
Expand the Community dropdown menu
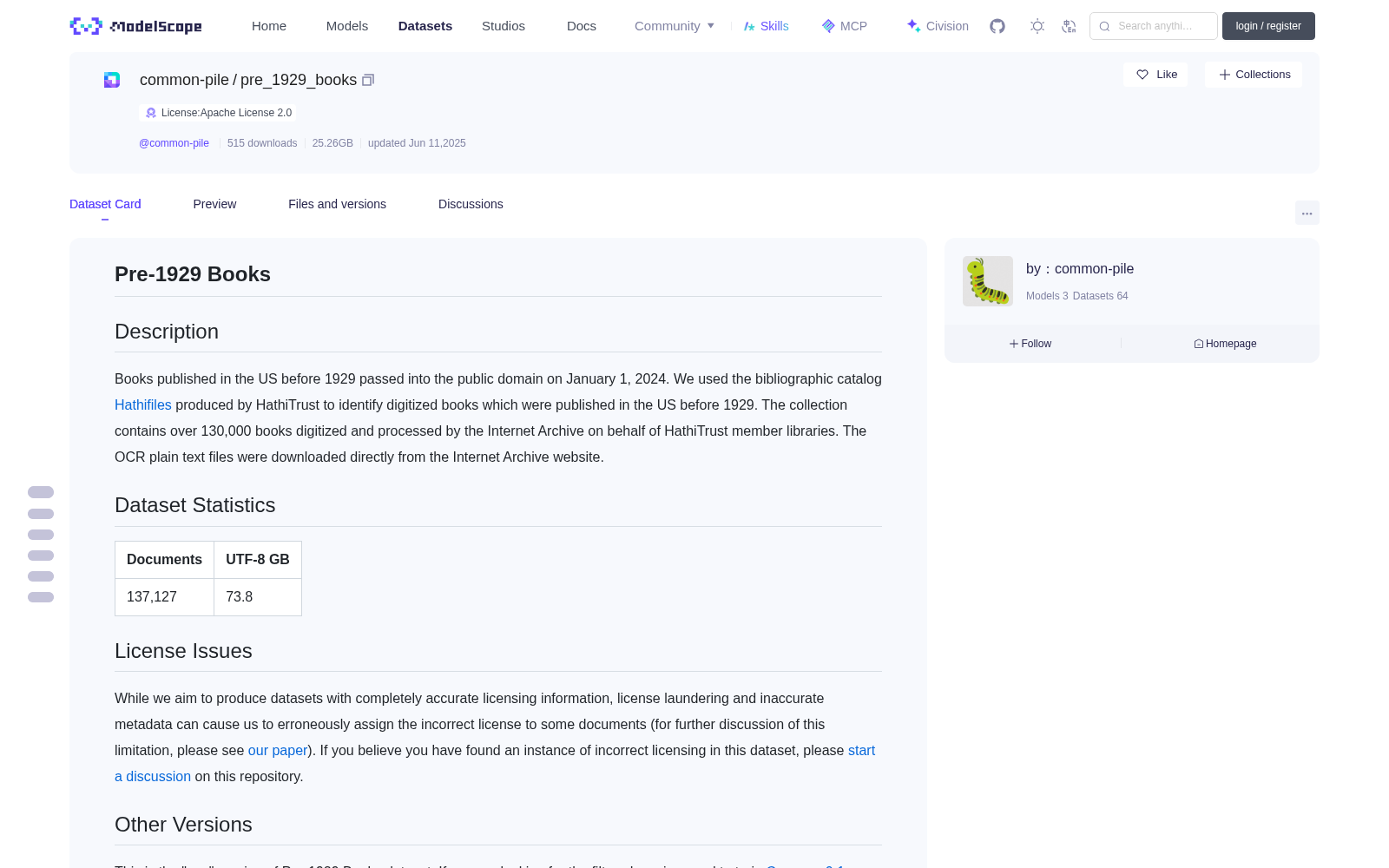[x=675, y=26]
